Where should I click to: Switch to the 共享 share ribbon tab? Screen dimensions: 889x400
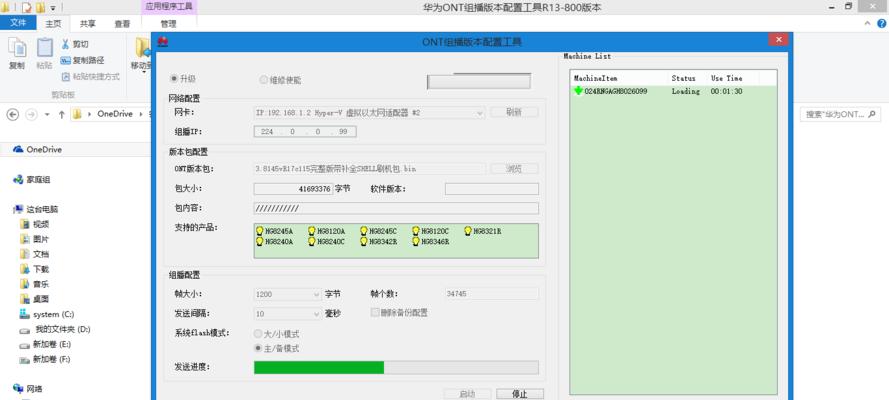point(87,24)
